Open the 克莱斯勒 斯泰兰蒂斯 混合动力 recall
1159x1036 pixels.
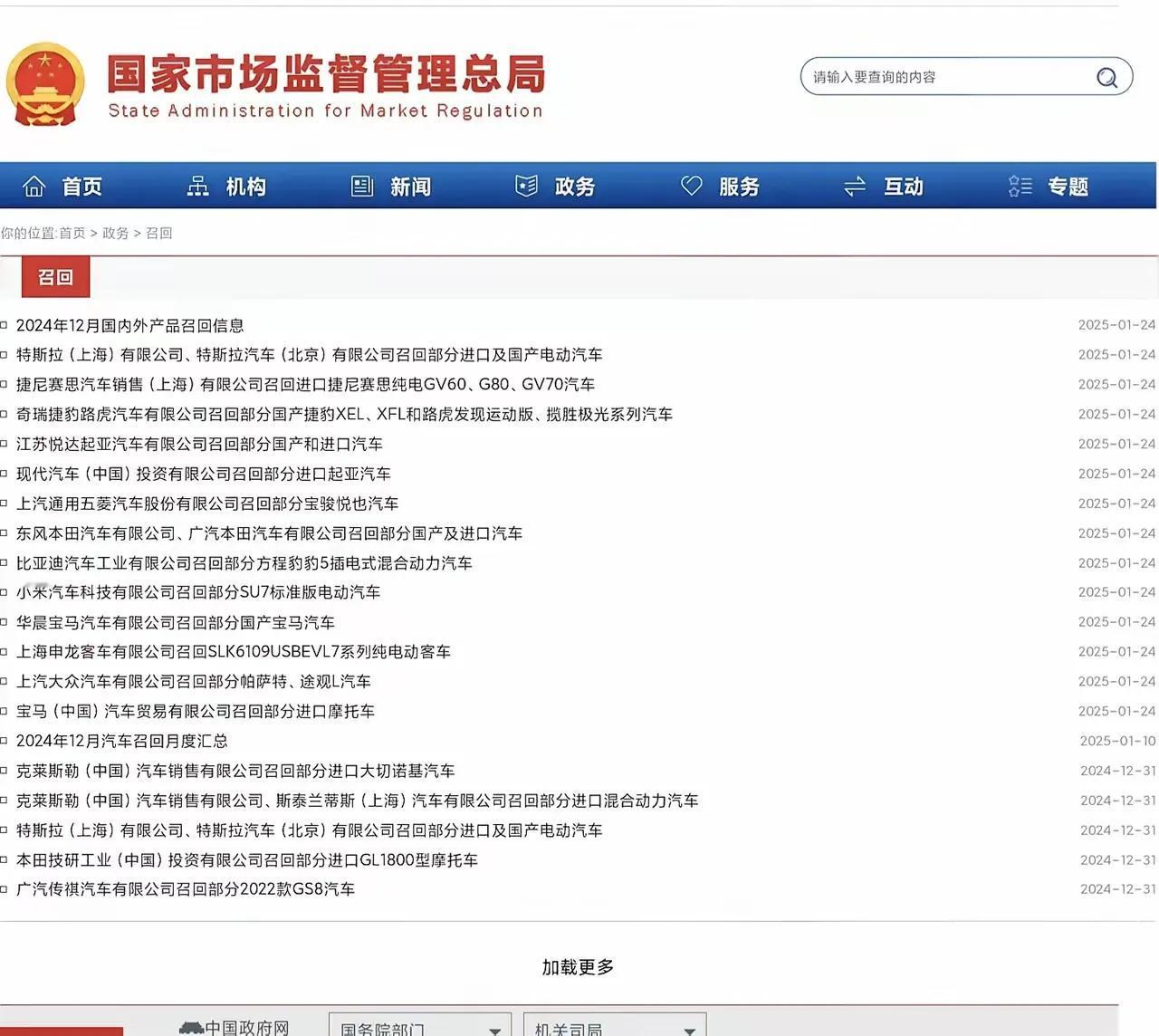(x=357, y=801)
